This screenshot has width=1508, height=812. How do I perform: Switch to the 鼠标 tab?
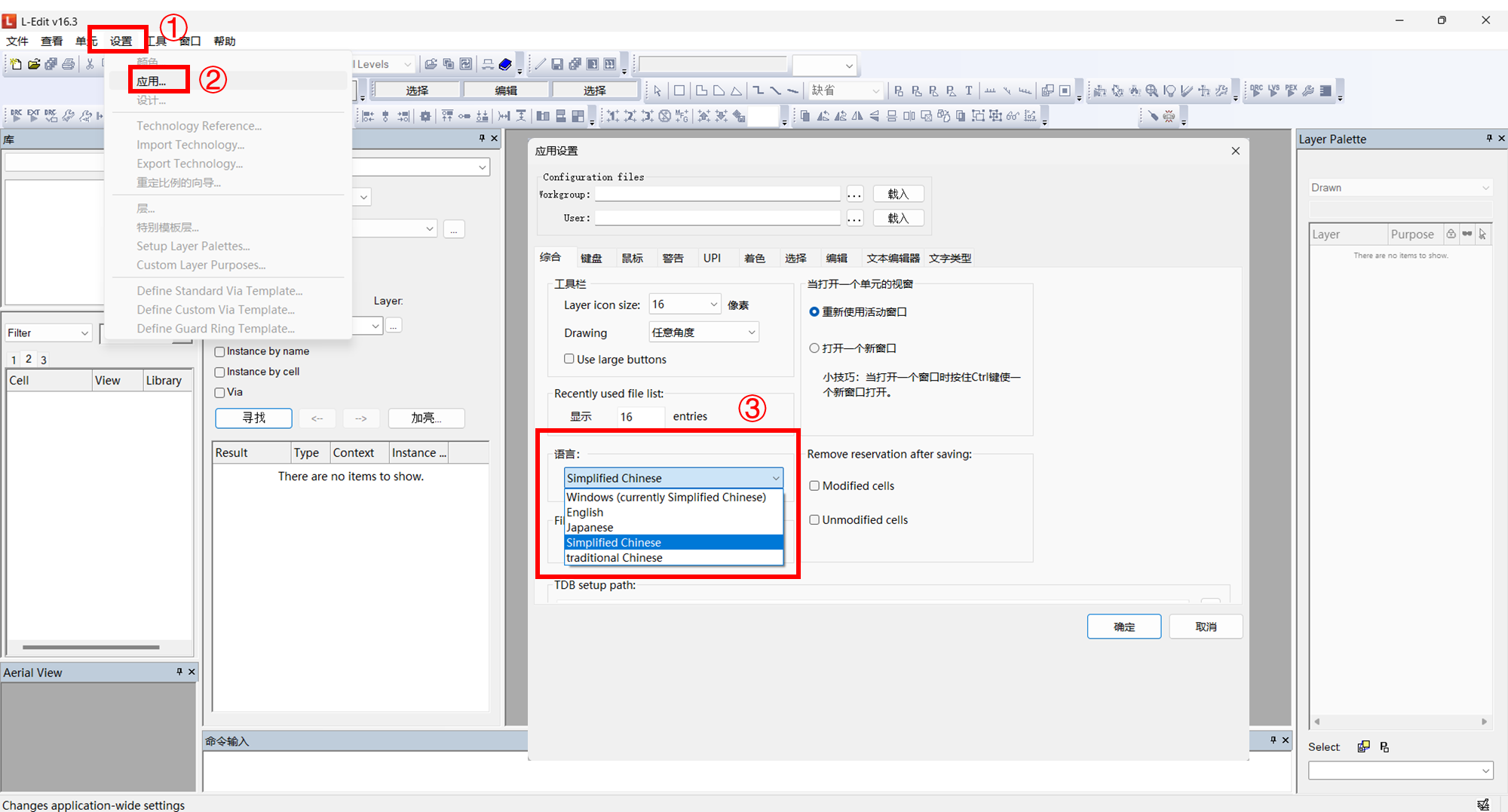click(x=632, y=258)
